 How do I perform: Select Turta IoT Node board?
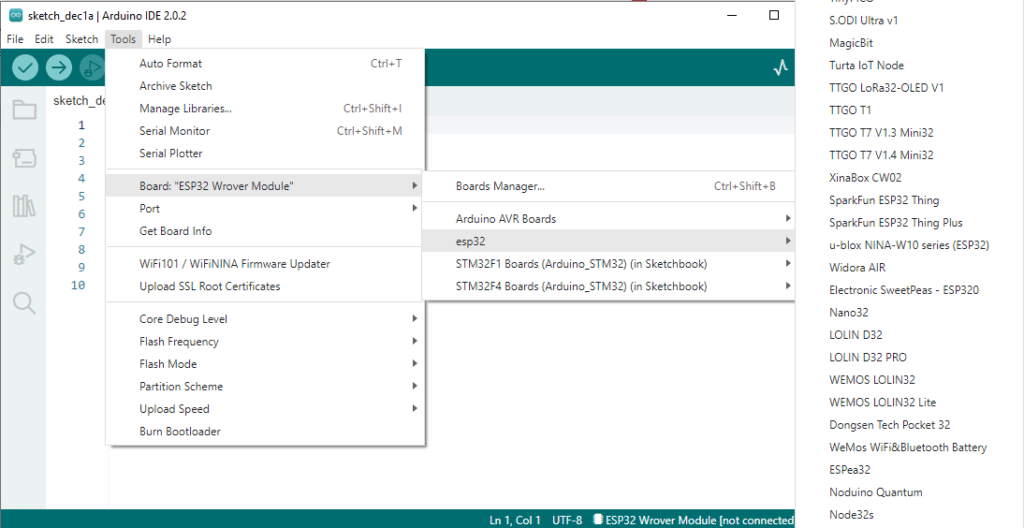tap(867, 65)
